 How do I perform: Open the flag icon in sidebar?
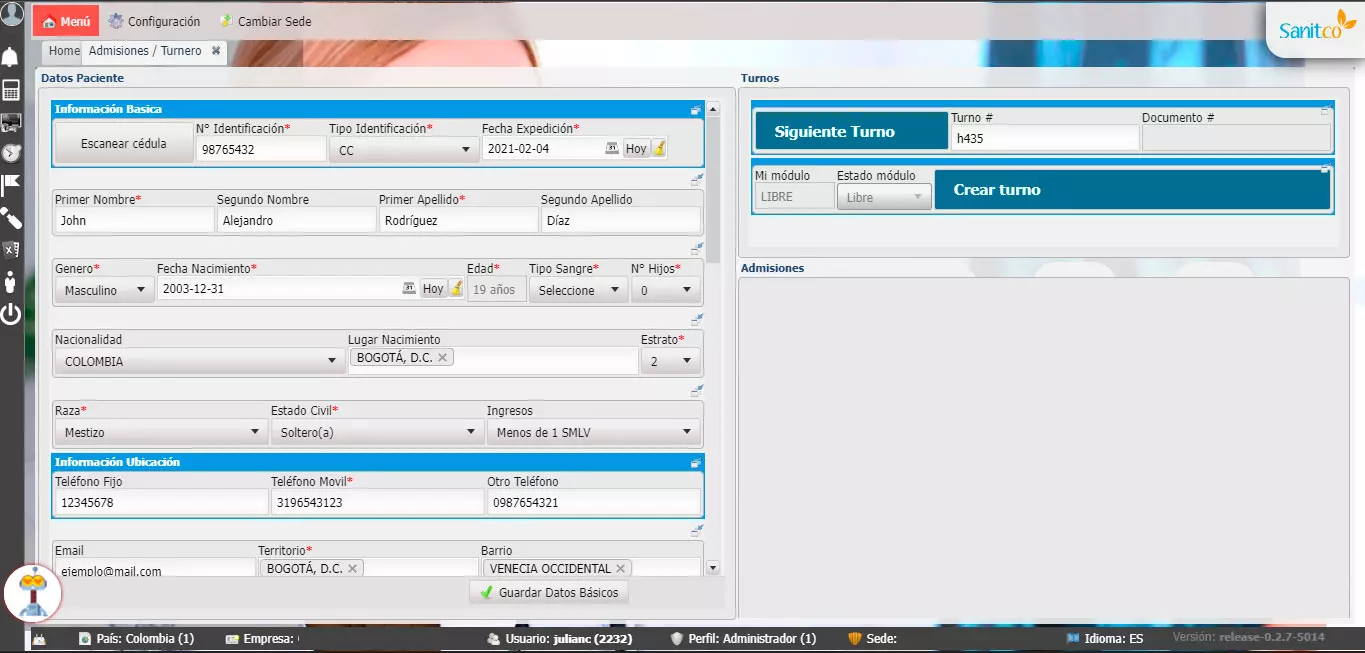pyautogui.click(x=11, y=184)
